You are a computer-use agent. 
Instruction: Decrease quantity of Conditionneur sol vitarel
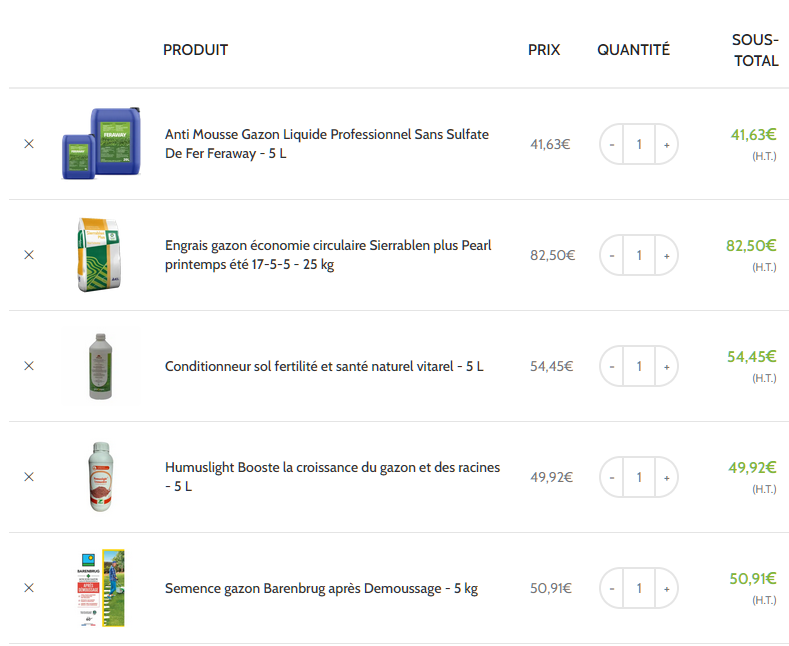612,366
